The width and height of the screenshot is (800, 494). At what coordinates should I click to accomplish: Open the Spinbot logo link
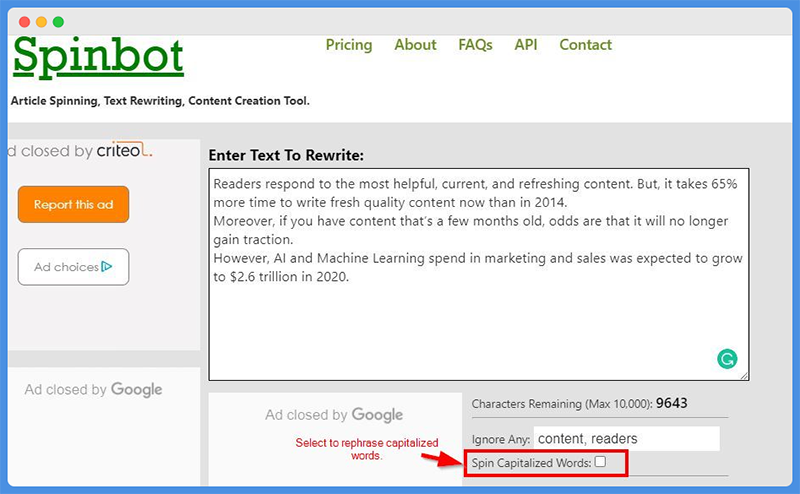pyautogui.click(x=98, y=57)
